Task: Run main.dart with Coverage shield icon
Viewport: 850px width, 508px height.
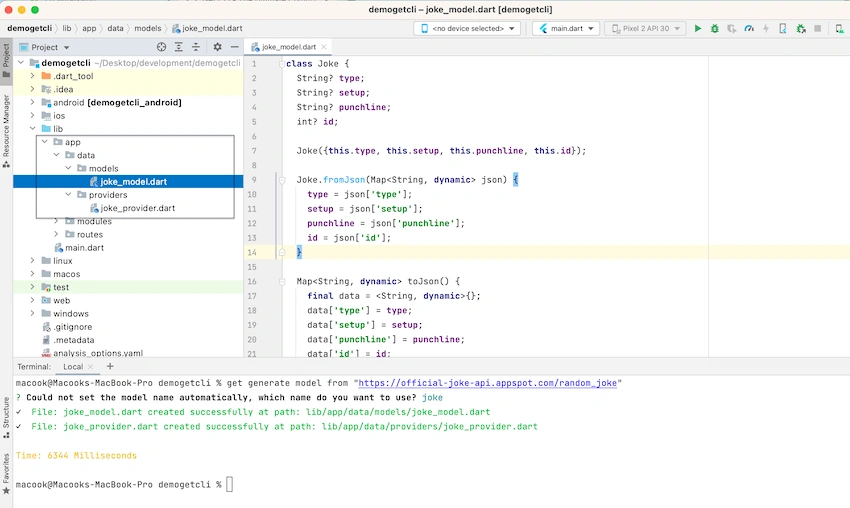Action: (x=732, y=28)
